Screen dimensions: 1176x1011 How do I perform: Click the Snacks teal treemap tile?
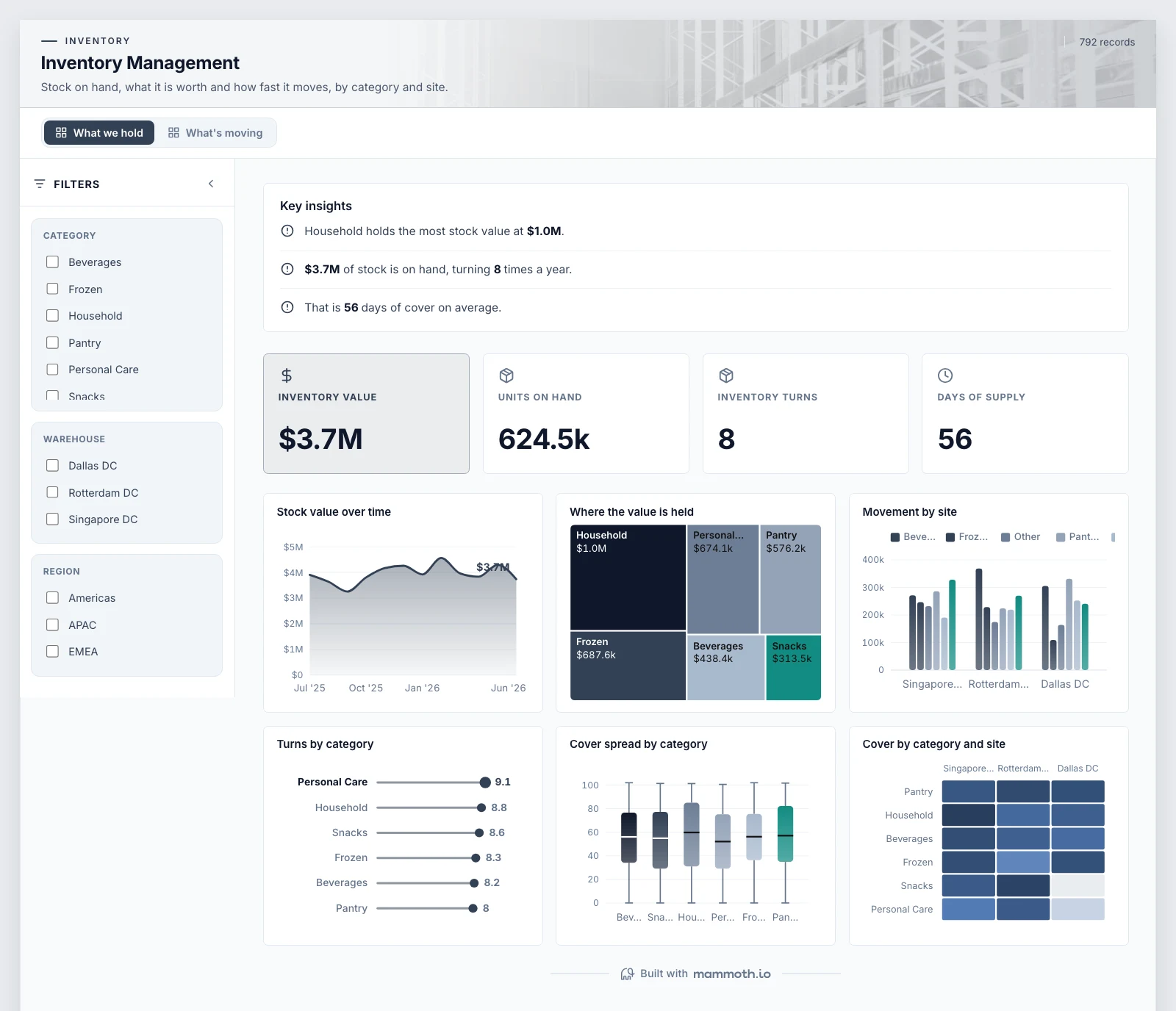point(793,667)
